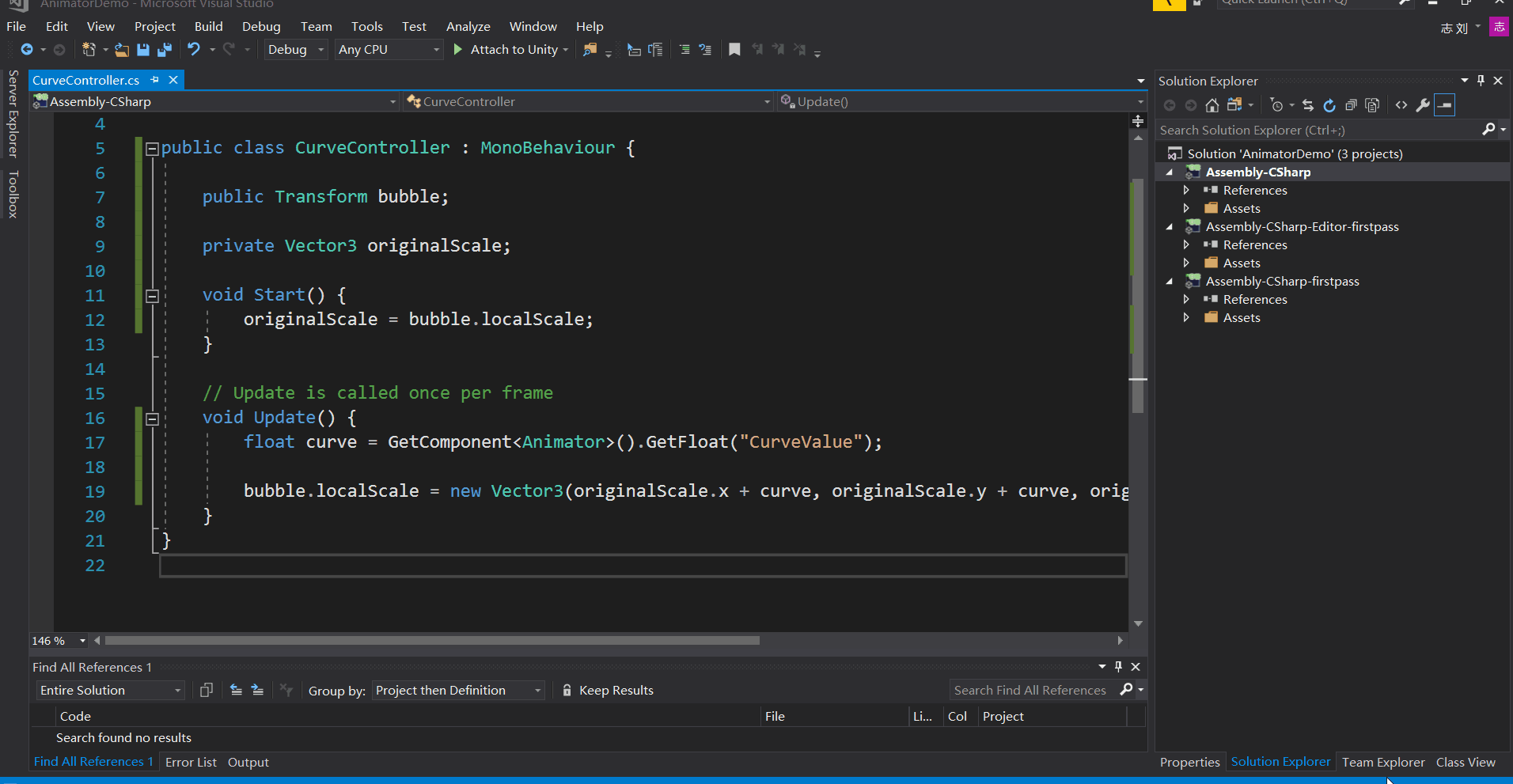Image resolution: width=1513 pixels, height=784 pixels.
Task: Click Sync with Active Document icon
Action: tap(1308, 105)
